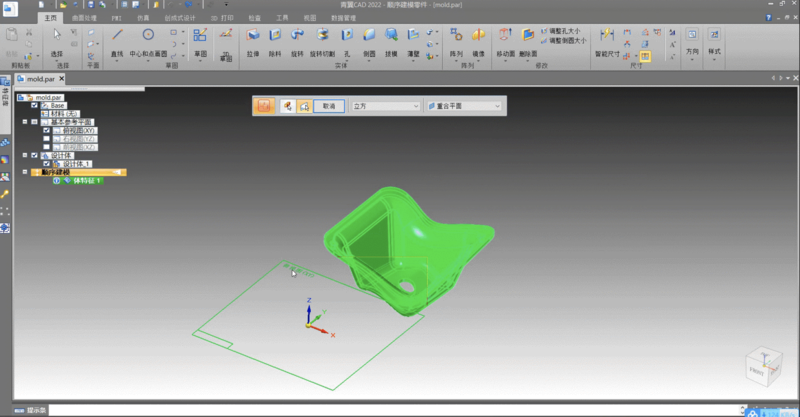Toggle the 设计体_1 visibility checkbox

[46, 164]
